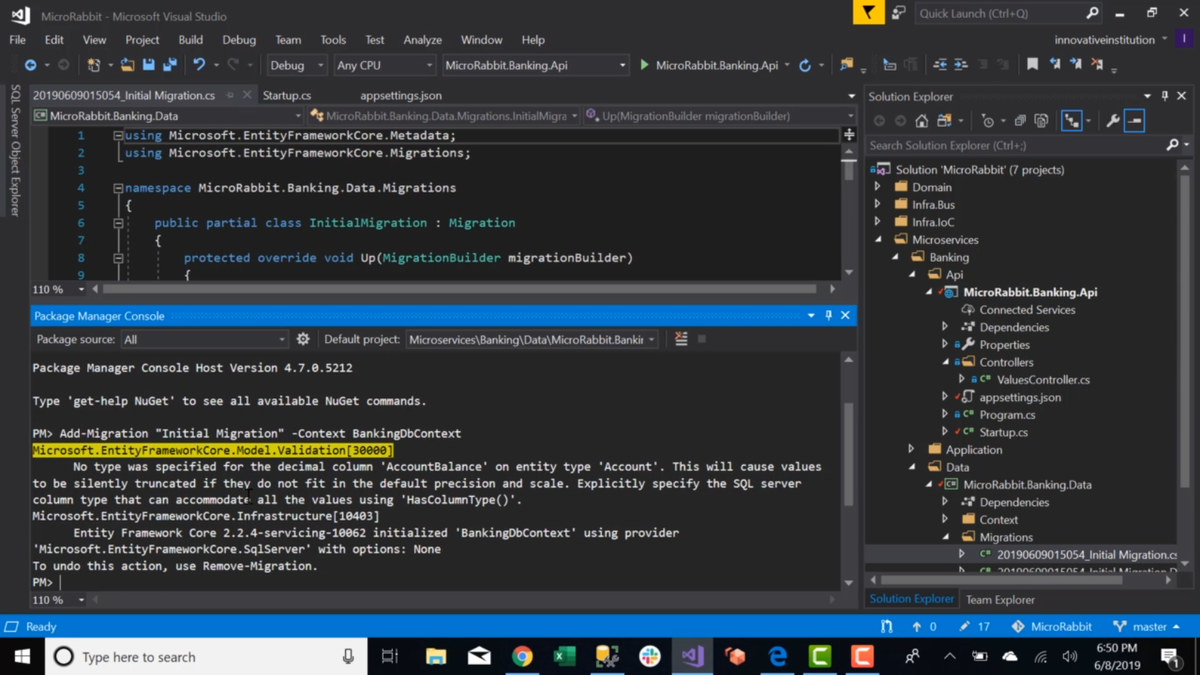
Task: Click the Collapse All icon in Solution Explorer
Action: coord(1020,121)
